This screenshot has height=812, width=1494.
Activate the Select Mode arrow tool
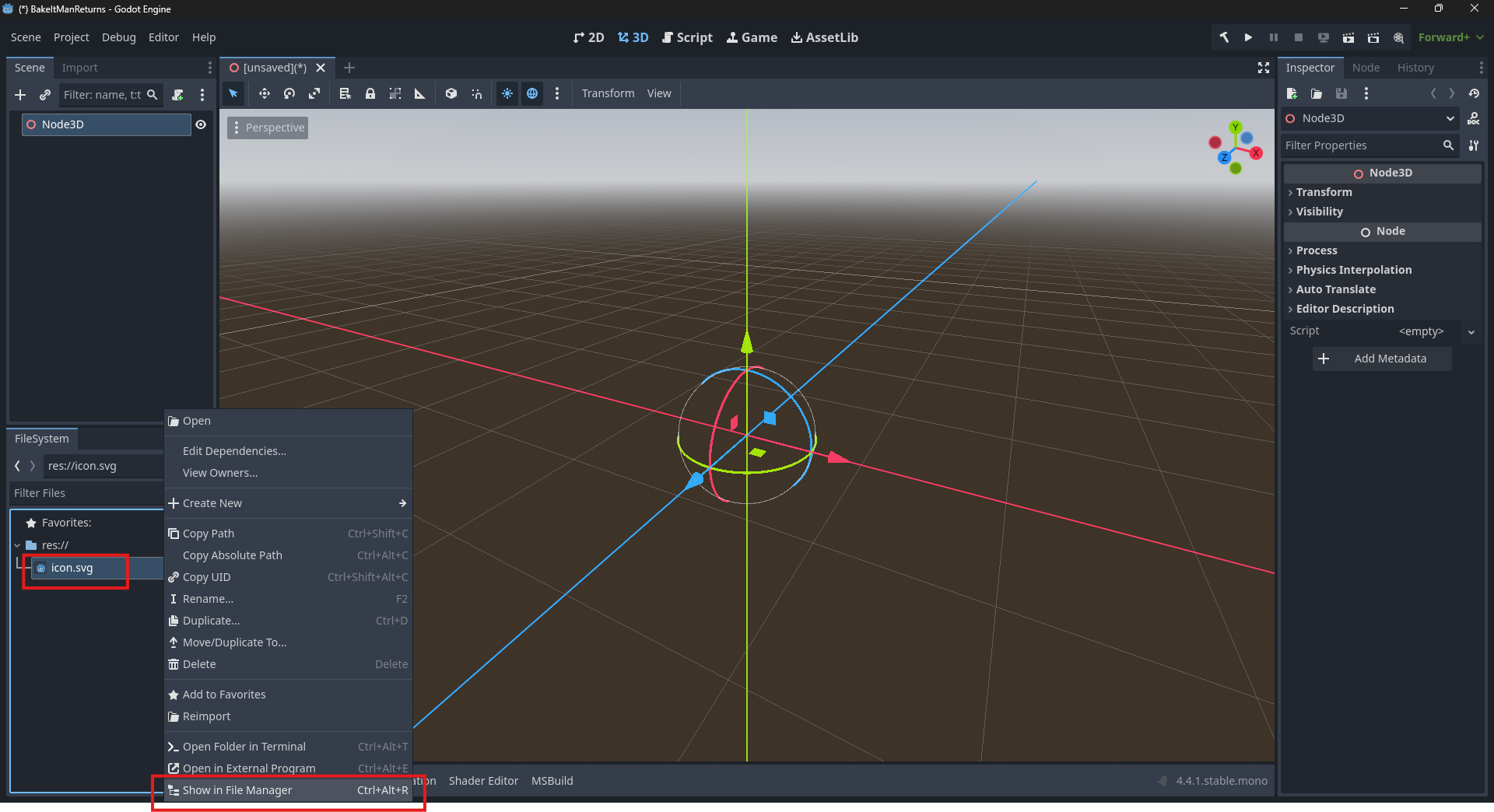point(233,93)
